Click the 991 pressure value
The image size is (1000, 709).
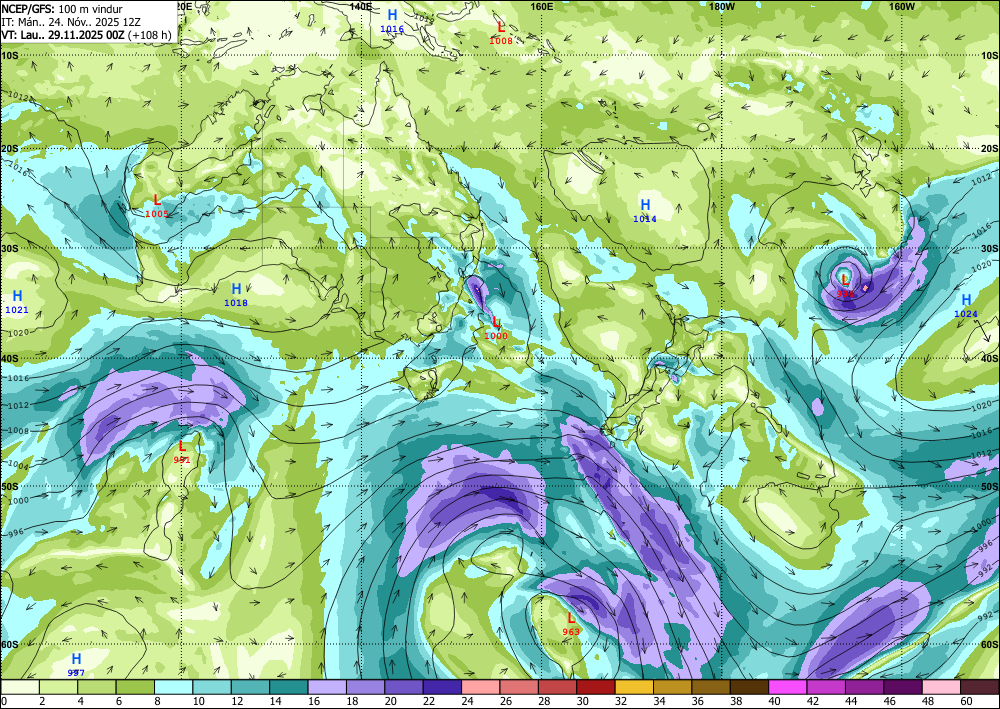pos(182,460)
